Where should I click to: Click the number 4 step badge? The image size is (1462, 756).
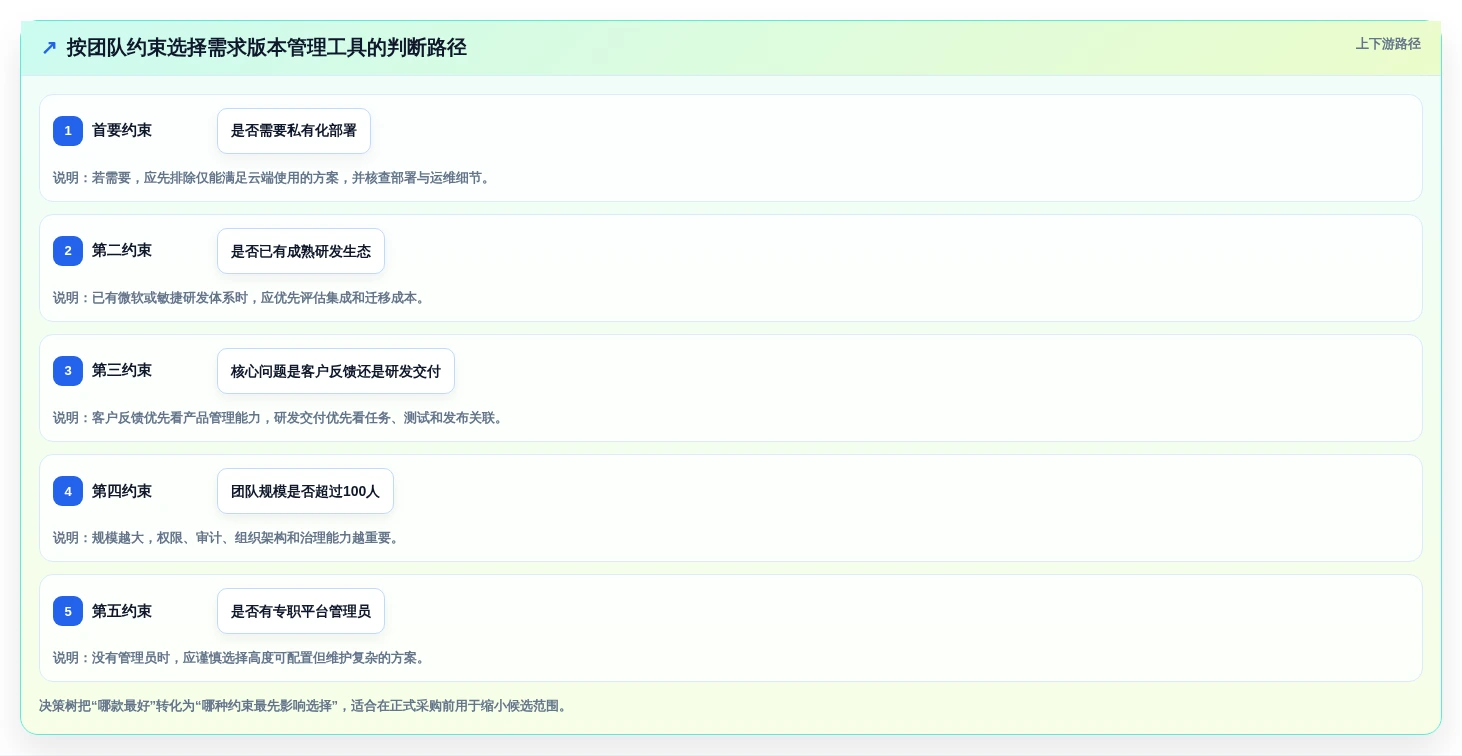(68, 491)
